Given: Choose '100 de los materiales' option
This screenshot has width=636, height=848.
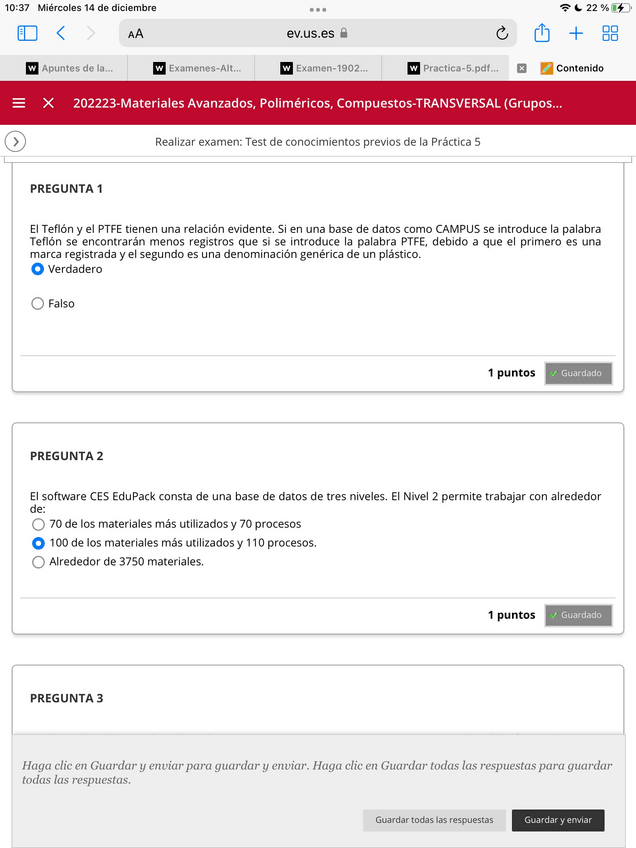Looking at the screenshot, I should coord(38,542).
